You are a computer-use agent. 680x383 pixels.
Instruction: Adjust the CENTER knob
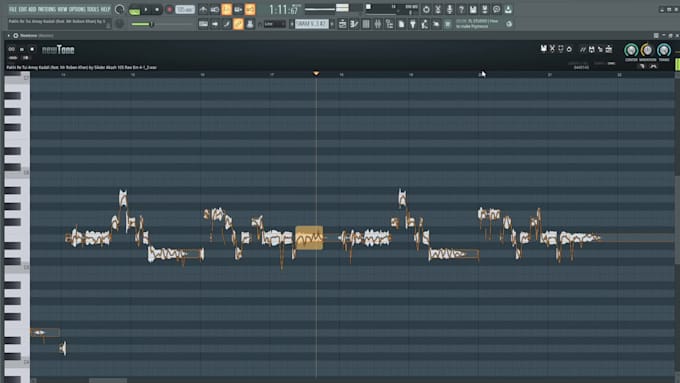pyautogui.click(x=631, y=50)
